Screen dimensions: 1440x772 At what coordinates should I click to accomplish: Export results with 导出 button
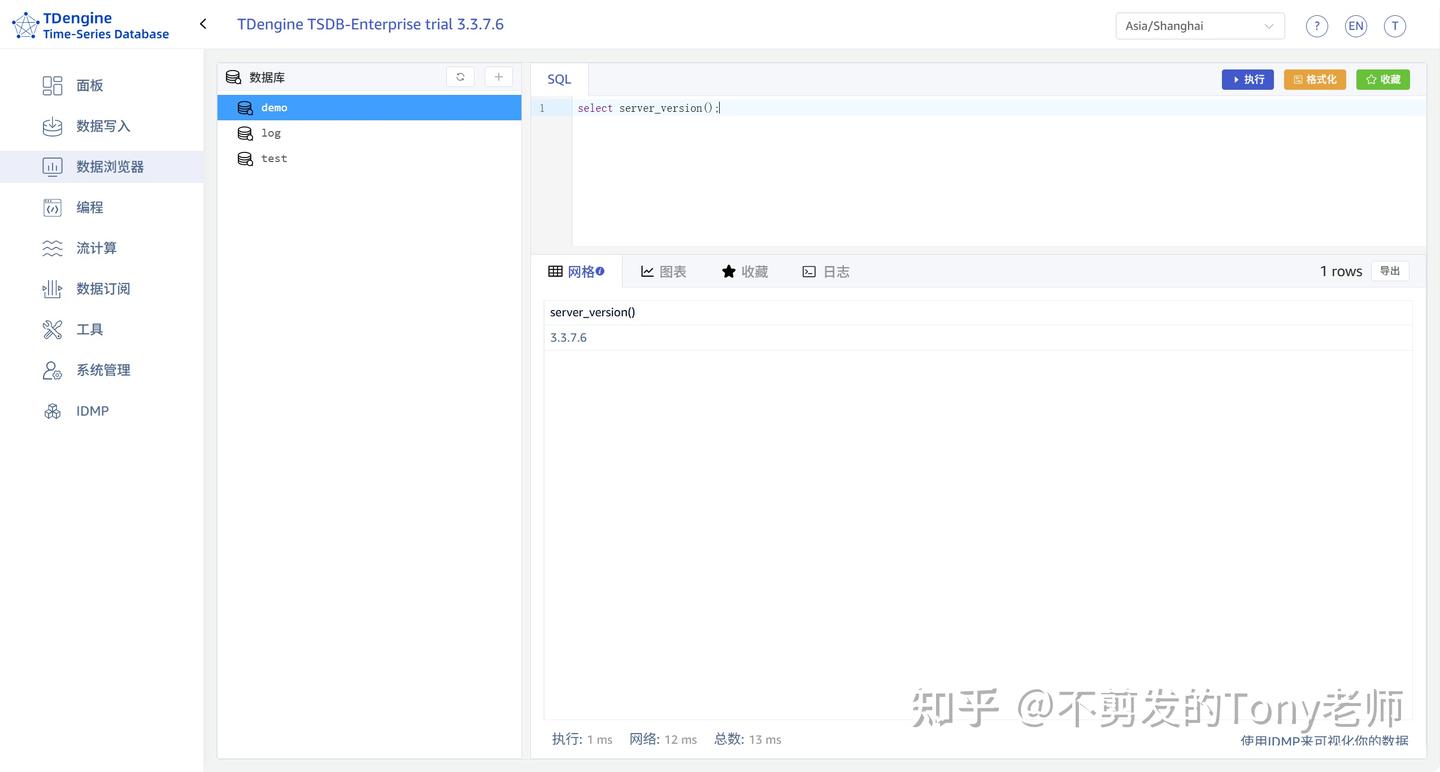tap(1390, 271)
